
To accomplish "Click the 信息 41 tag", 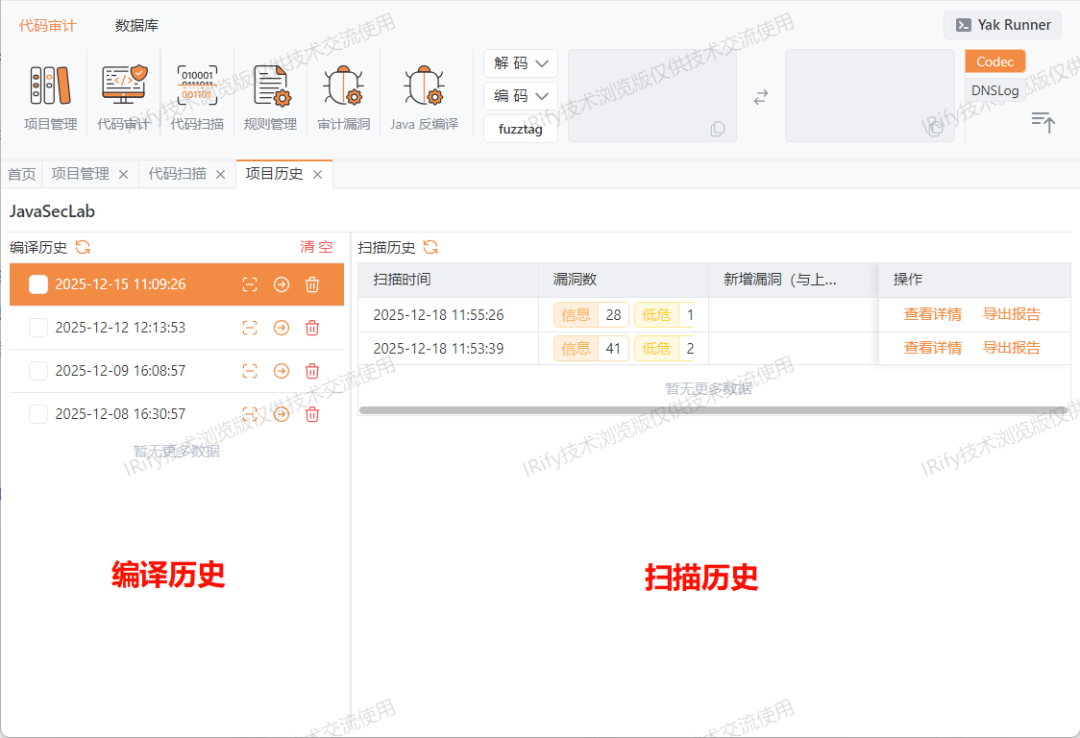I will point(591,349).
